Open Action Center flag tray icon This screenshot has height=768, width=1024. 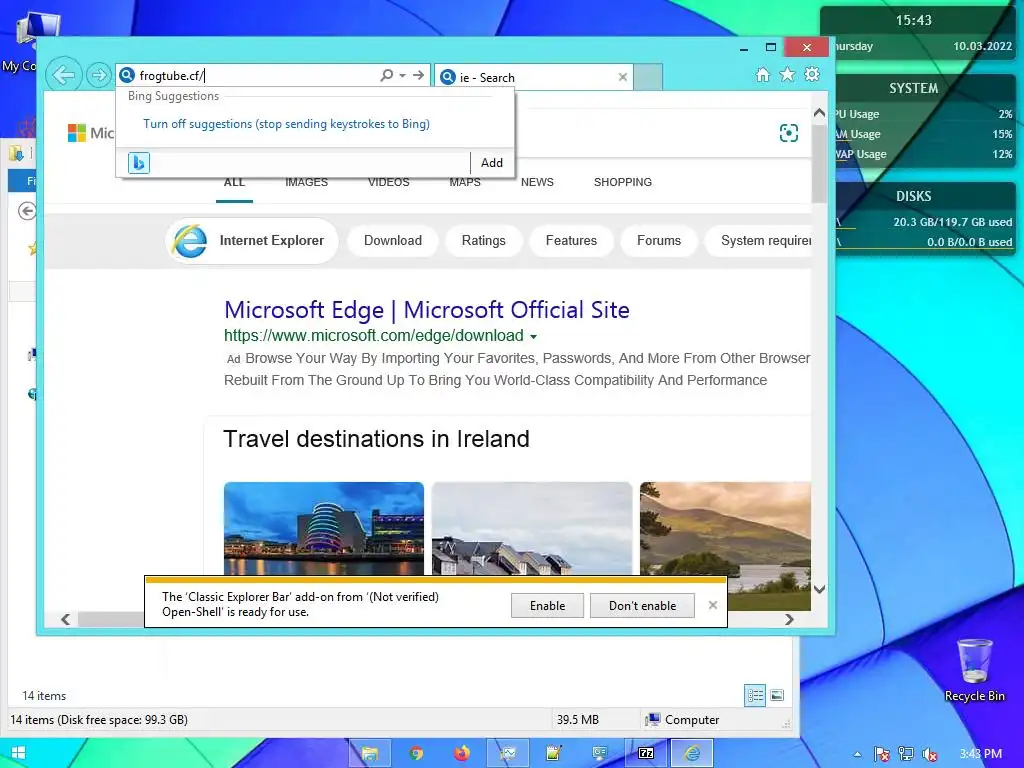coord(882,754)
